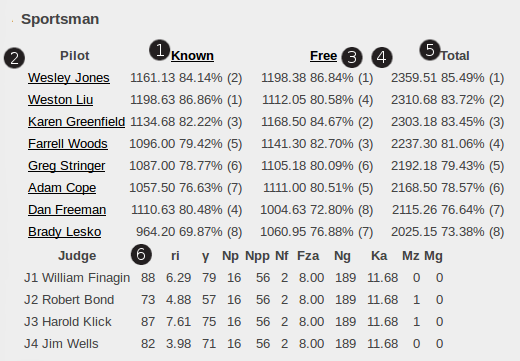
Task: Open Adam Cope pilot page
Action: point(62,188)
